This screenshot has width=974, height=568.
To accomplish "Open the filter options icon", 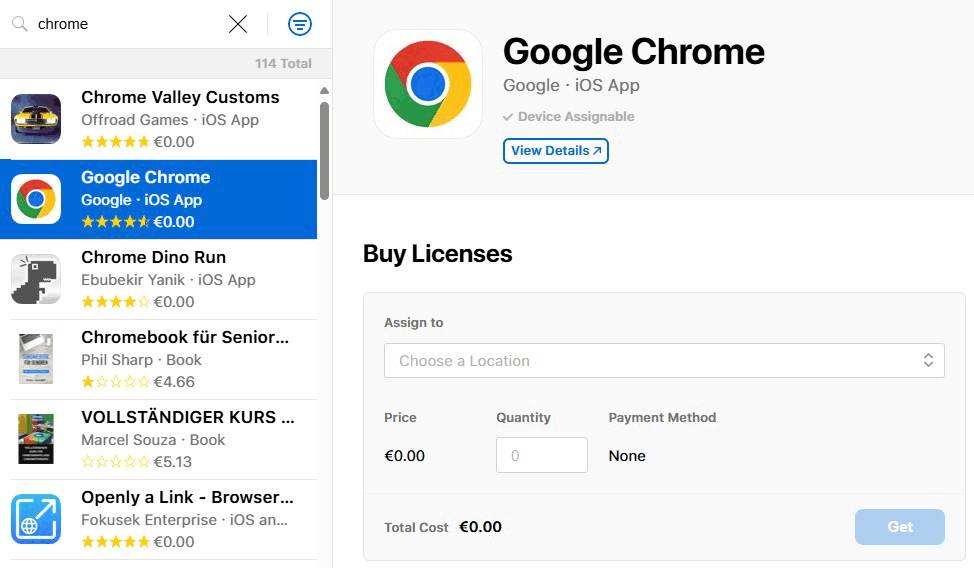I will pyautogui.click(x=299, y=24).
